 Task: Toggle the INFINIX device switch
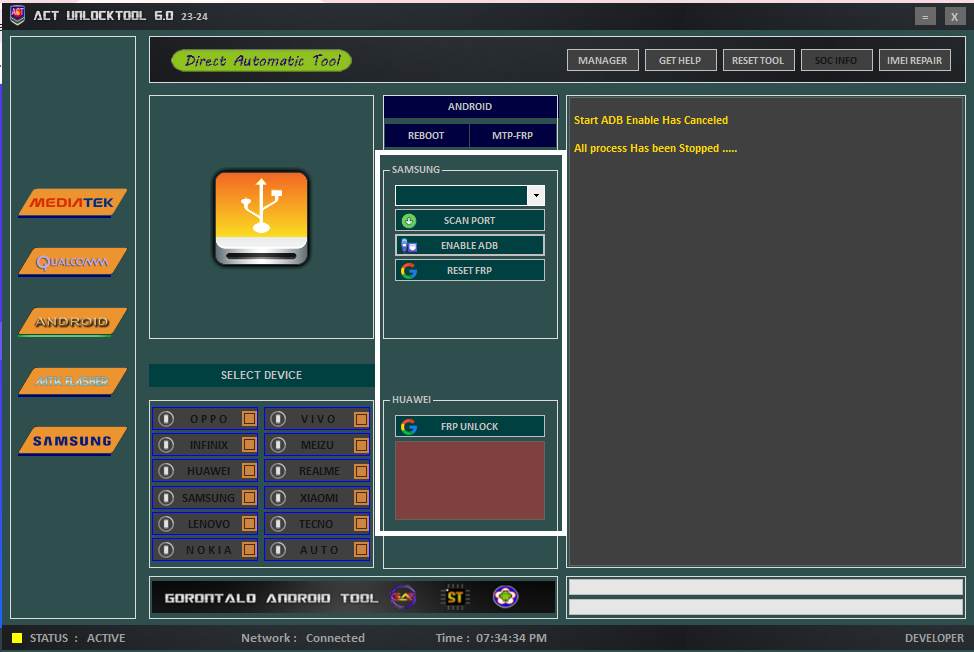tap(166, 445)
